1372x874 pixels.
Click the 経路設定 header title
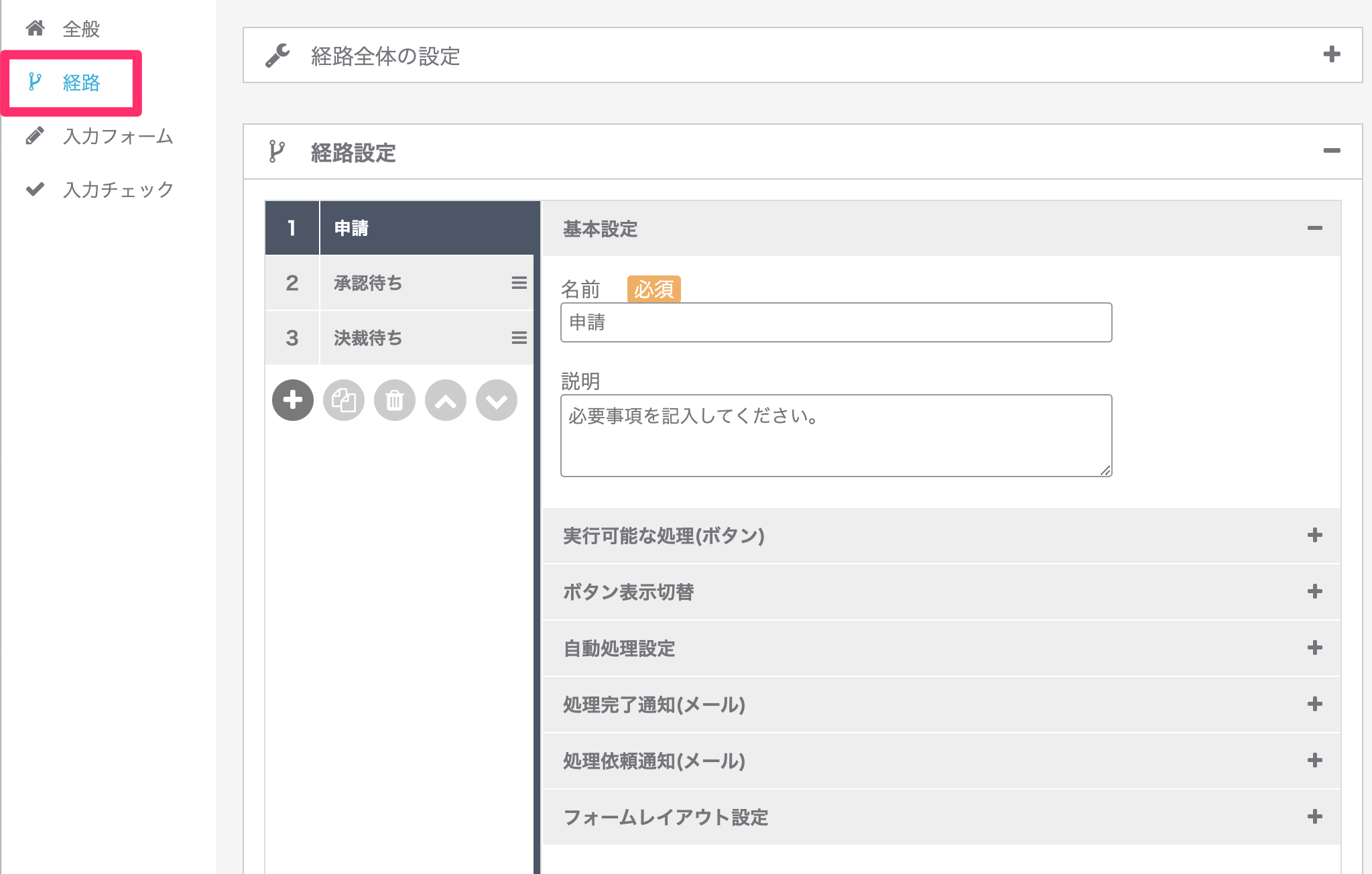coord(353,153)
